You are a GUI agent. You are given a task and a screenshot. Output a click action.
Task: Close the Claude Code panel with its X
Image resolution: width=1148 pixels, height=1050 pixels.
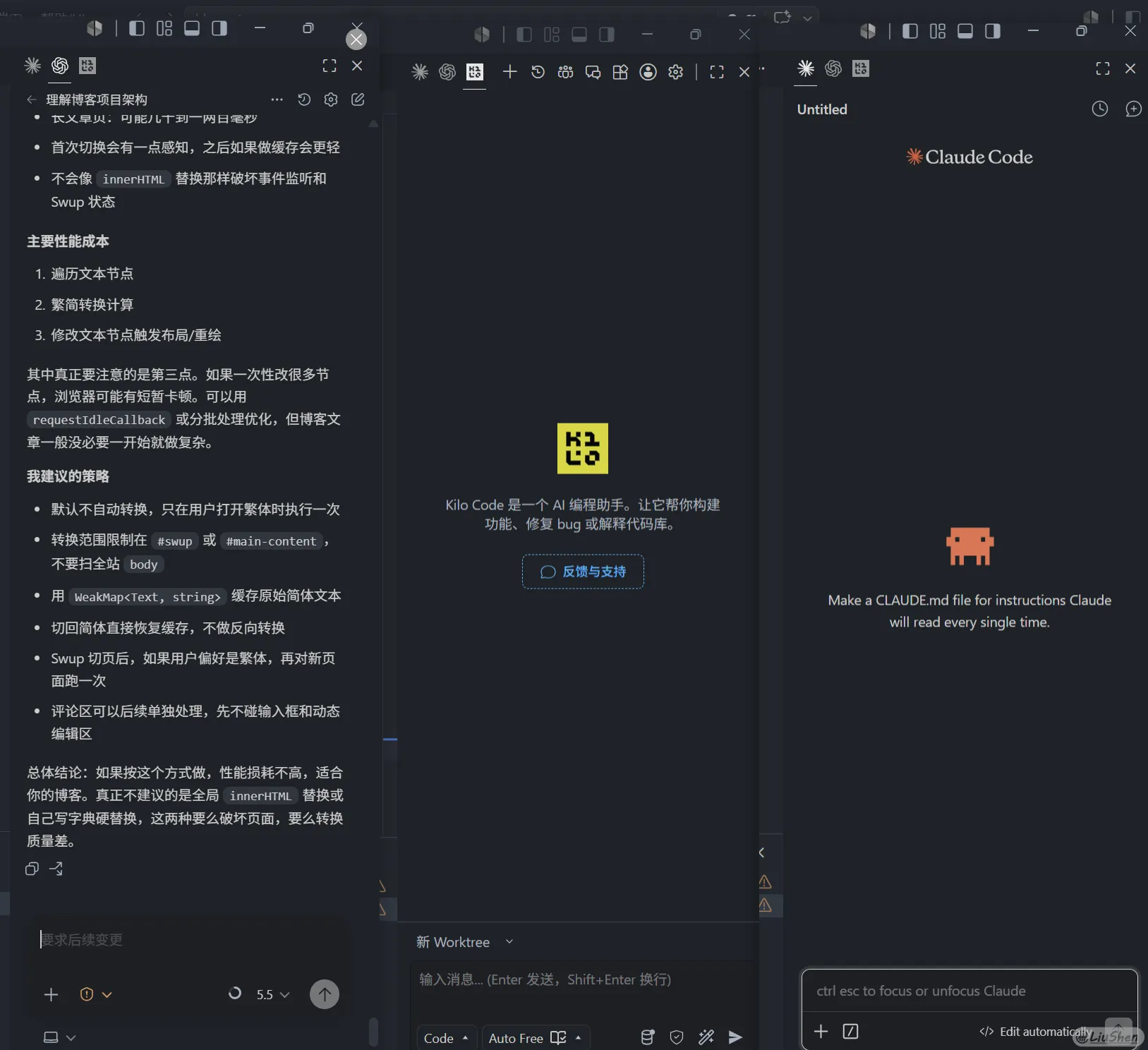click(1130, 68)
